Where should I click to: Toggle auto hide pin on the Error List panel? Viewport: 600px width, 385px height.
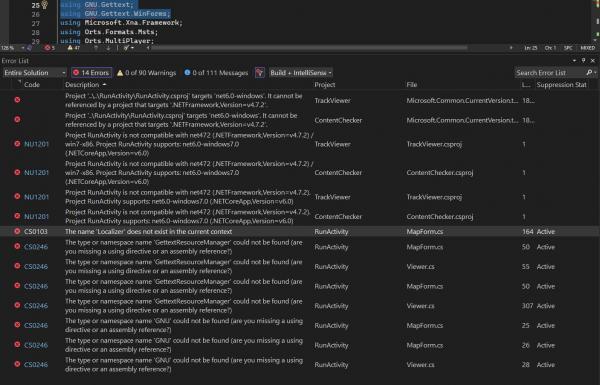click(583, 60)
